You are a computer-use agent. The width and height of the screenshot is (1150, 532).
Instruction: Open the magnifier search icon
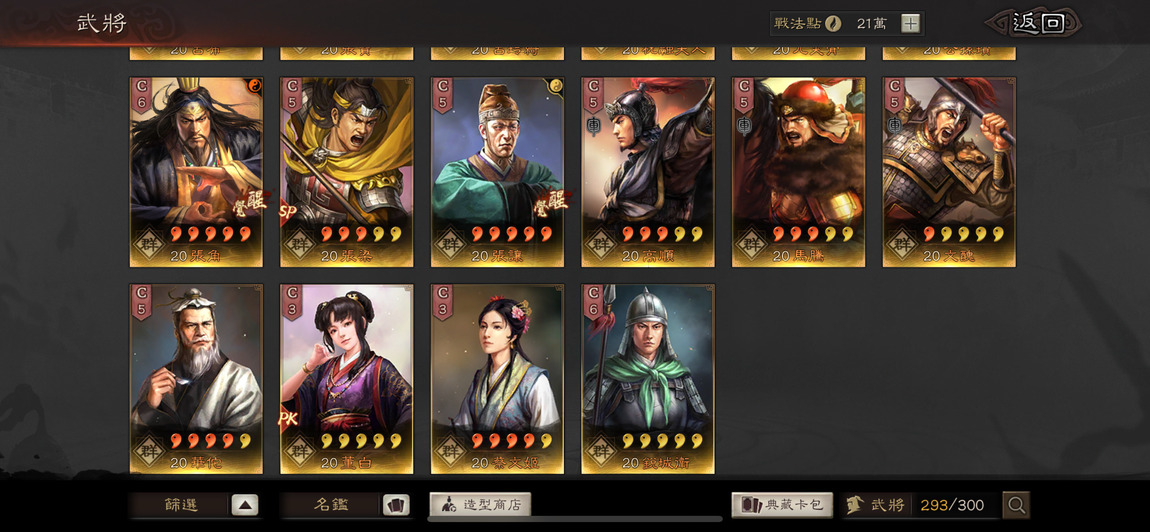tap(1016, 505)
